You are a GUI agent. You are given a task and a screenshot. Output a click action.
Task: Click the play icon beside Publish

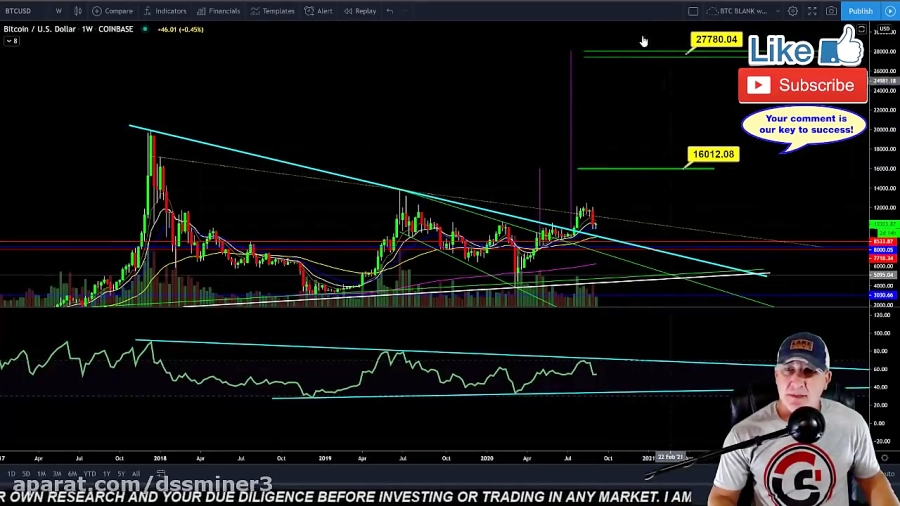point(890,11)
